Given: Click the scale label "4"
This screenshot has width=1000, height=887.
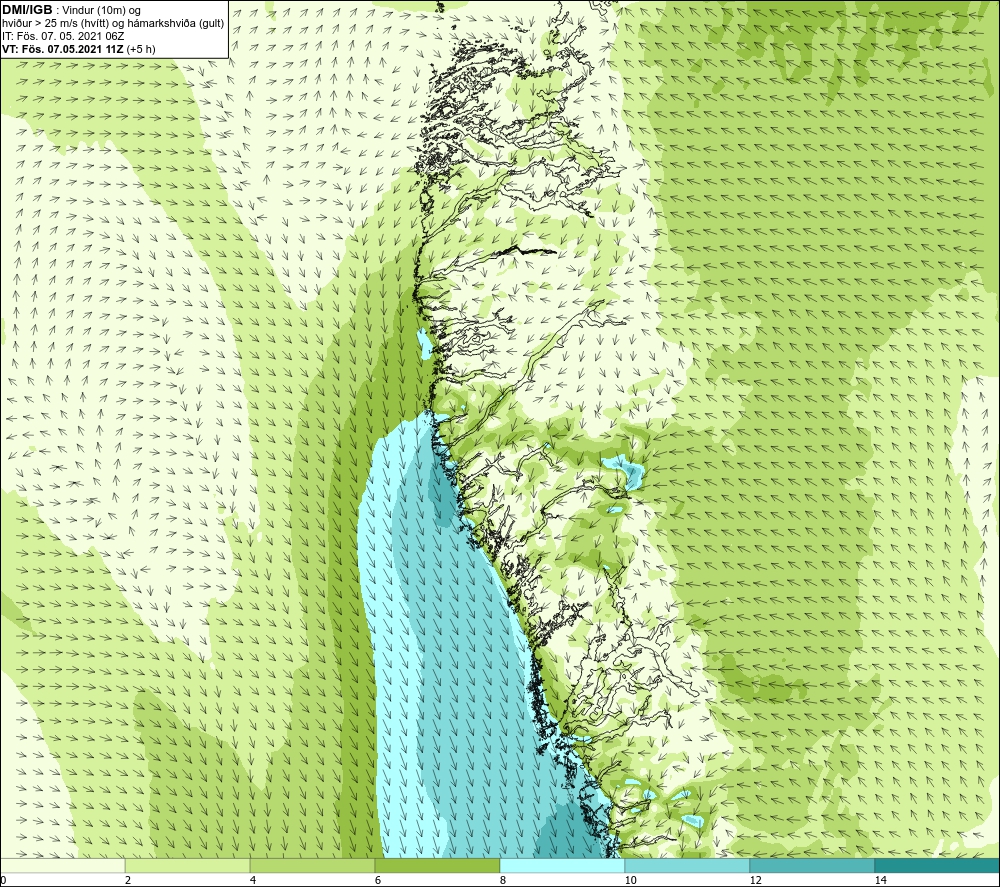Looking at the screenshot, I should [253, 881].
